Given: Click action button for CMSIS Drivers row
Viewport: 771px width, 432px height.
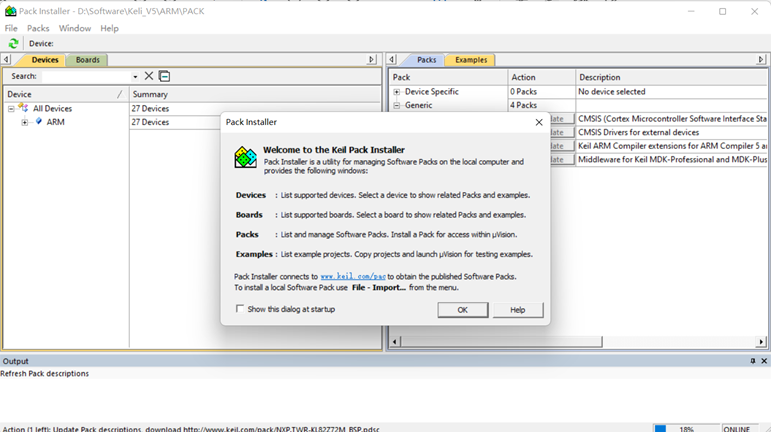Looking at the screenshot, I should click(x=562, y=132).
